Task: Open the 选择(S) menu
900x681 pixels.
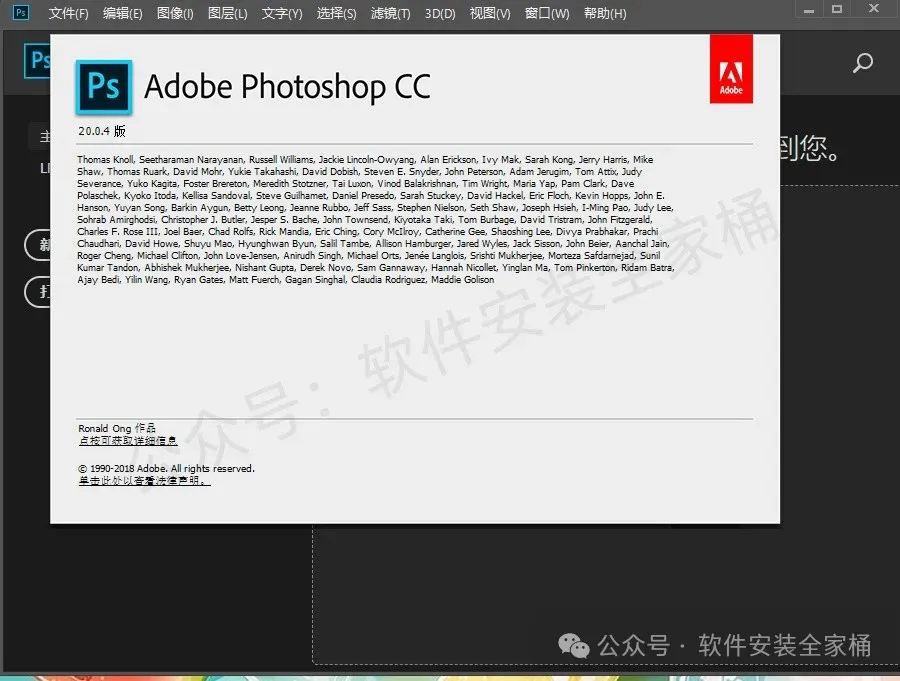Action: 336,13
